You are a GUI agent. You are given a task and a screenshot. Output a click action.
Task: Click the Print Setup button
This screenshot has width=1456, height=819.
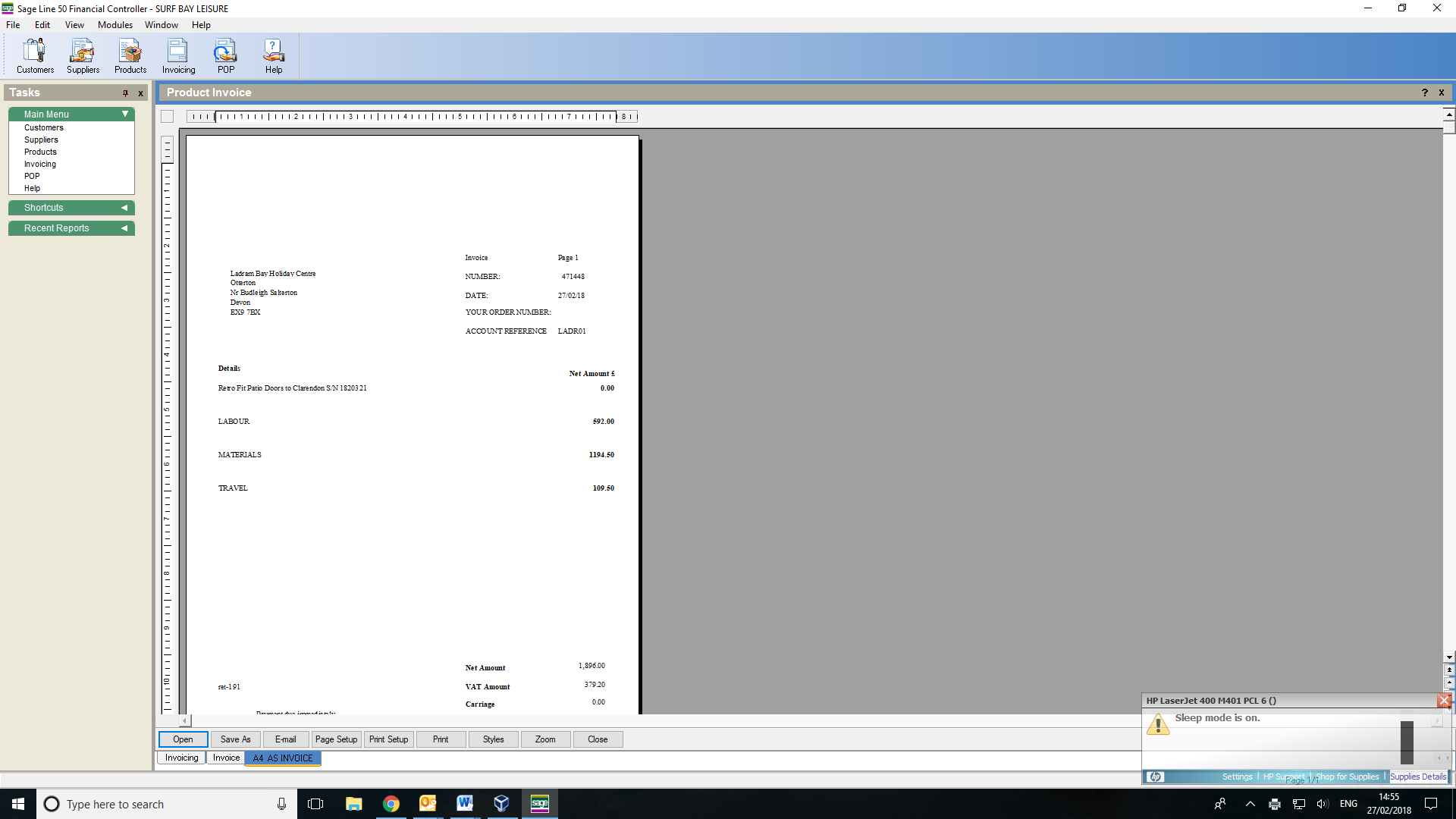point(388,739)
